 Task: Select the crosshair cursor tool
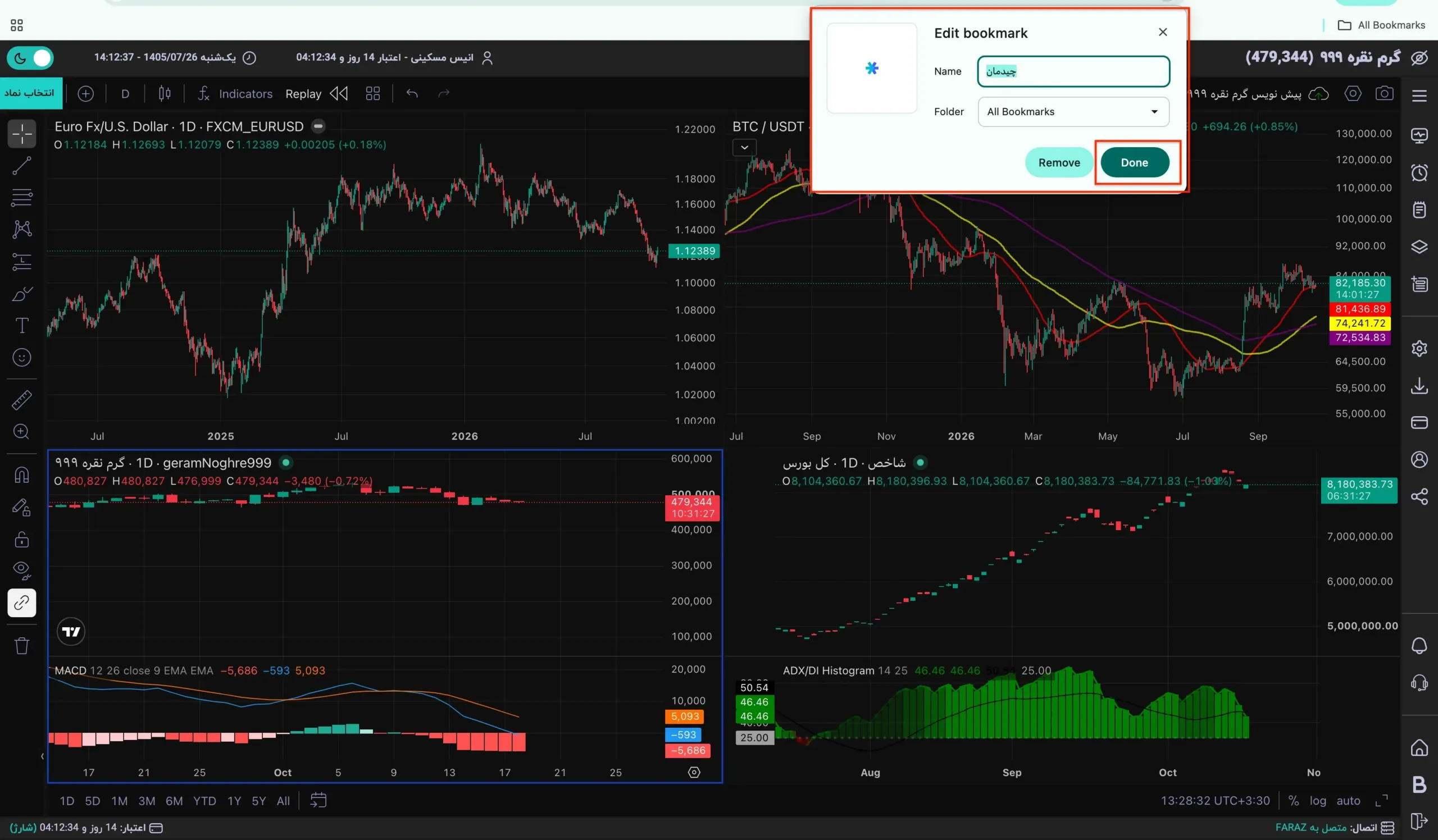click(x=22, y=134)
